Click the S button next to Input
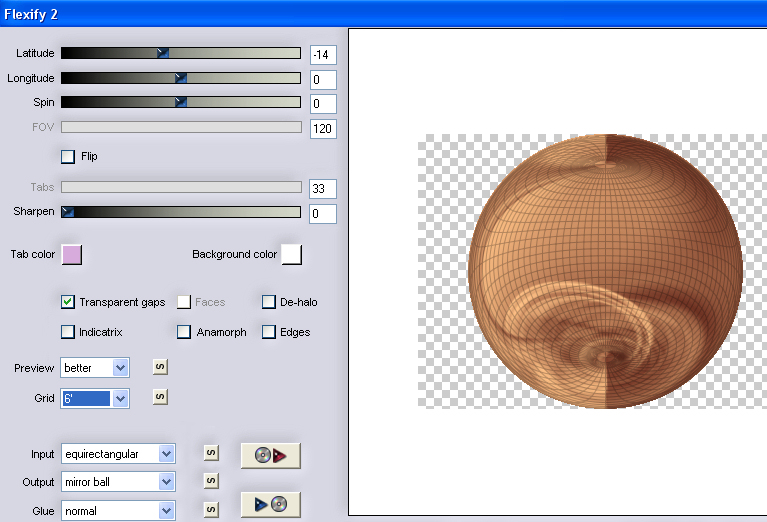Image resolution: width=767 pixels, height=522 pixels. [x=211, y=453]
